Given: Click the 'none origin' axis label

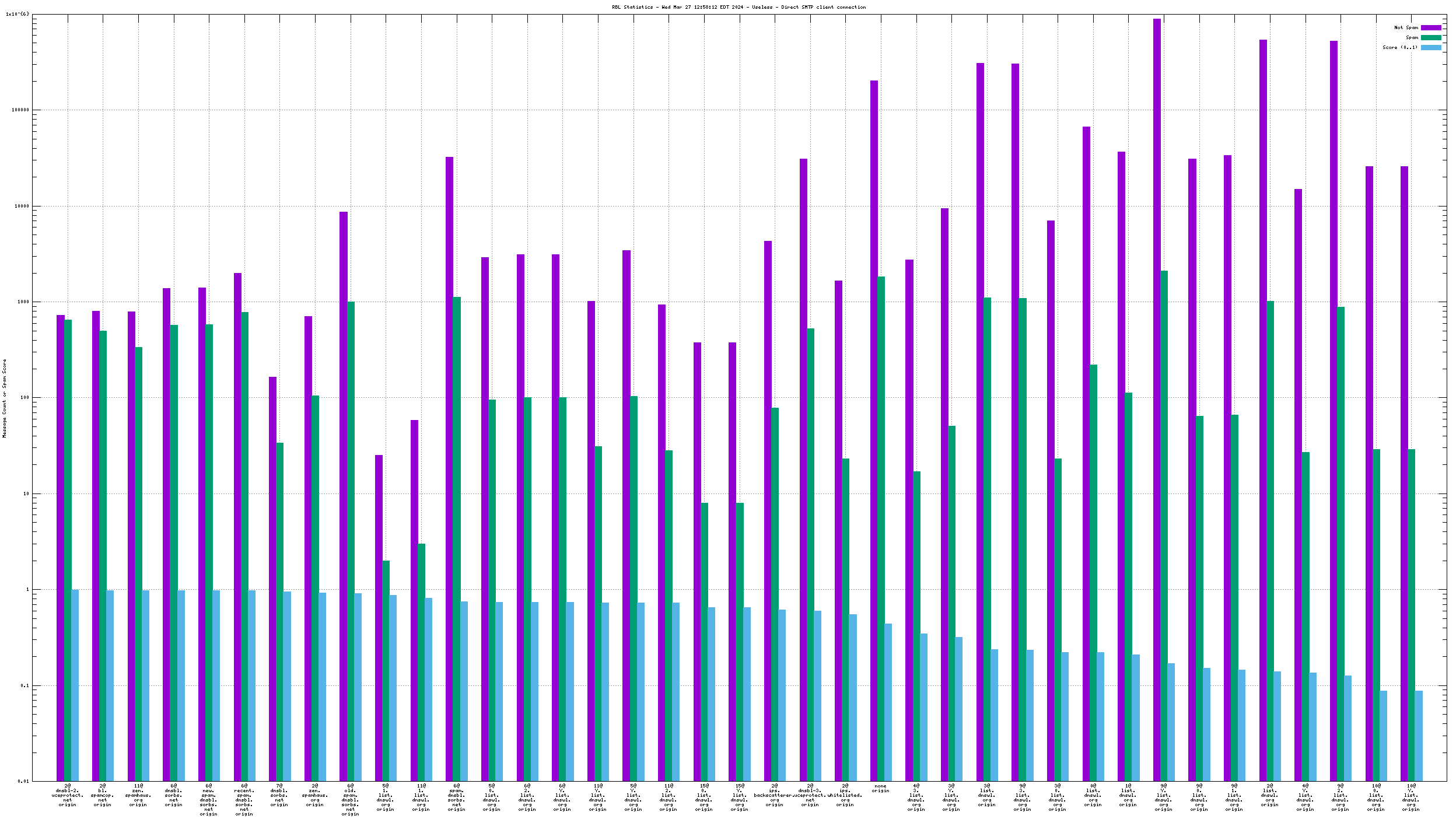Looking at the screenshot, I should tap(880, 788).
